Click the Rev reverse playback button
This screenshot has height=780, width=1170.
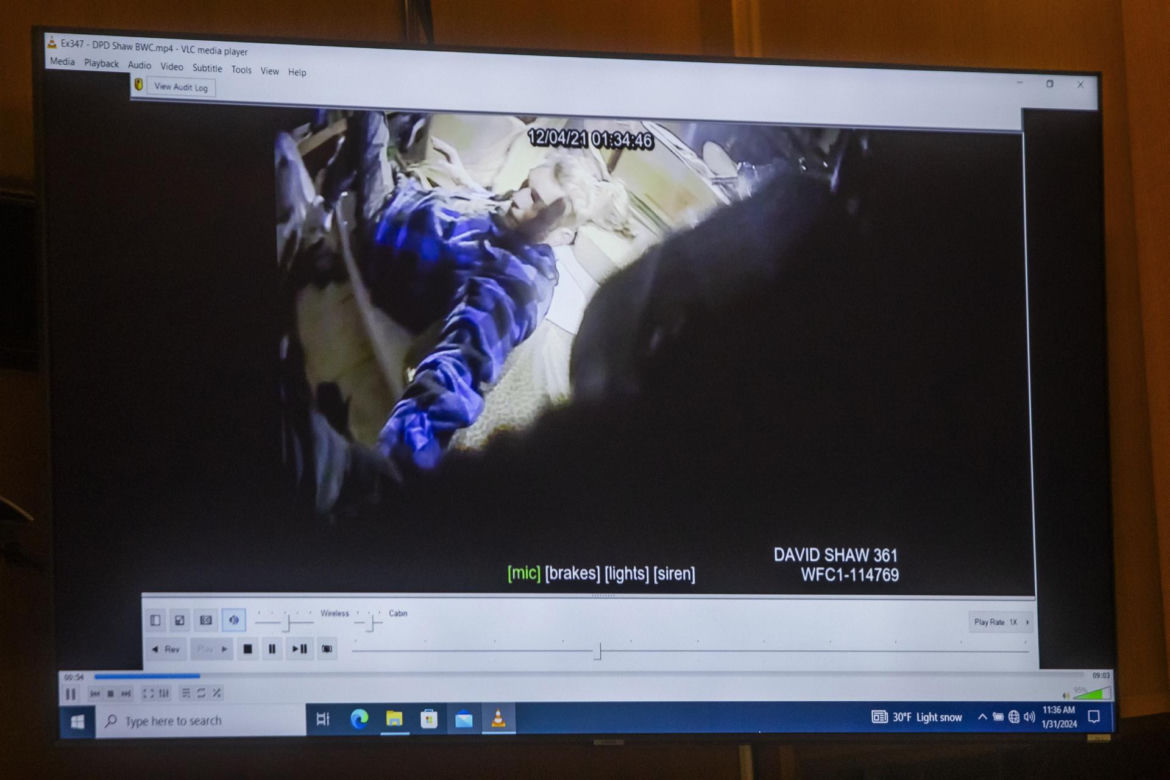pos(166,649)
